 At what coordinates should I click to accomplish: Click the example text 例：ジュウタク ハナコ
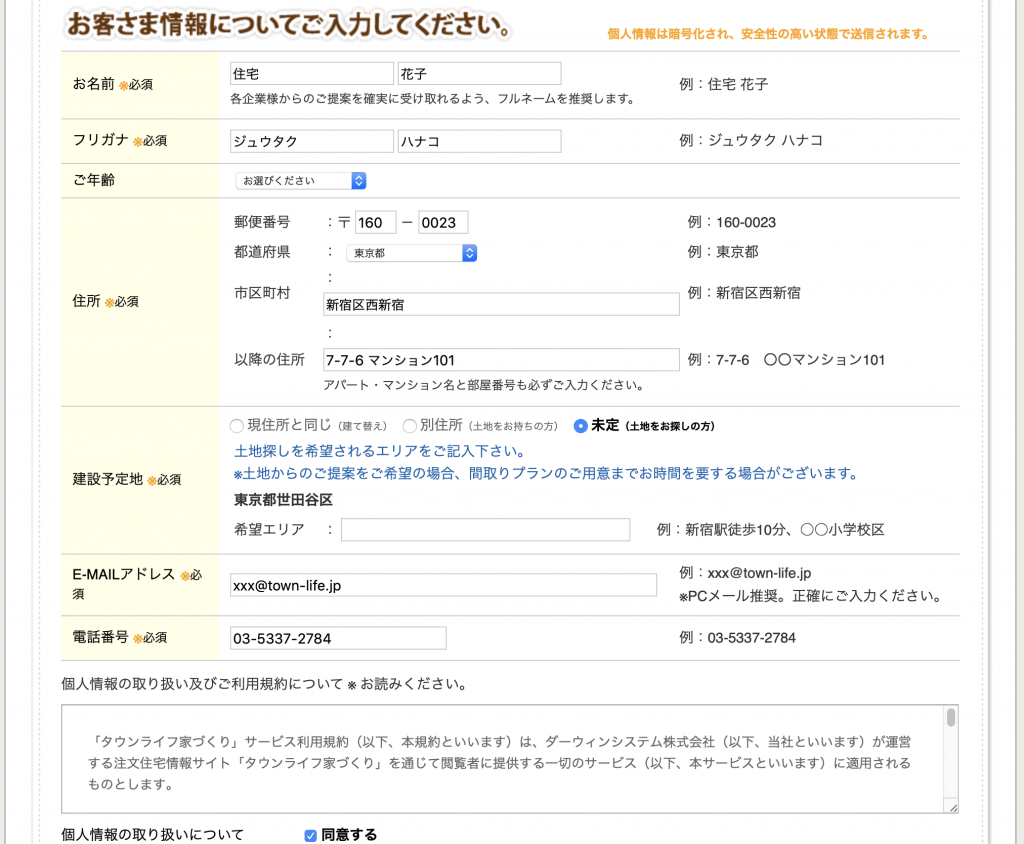(751, 140)
